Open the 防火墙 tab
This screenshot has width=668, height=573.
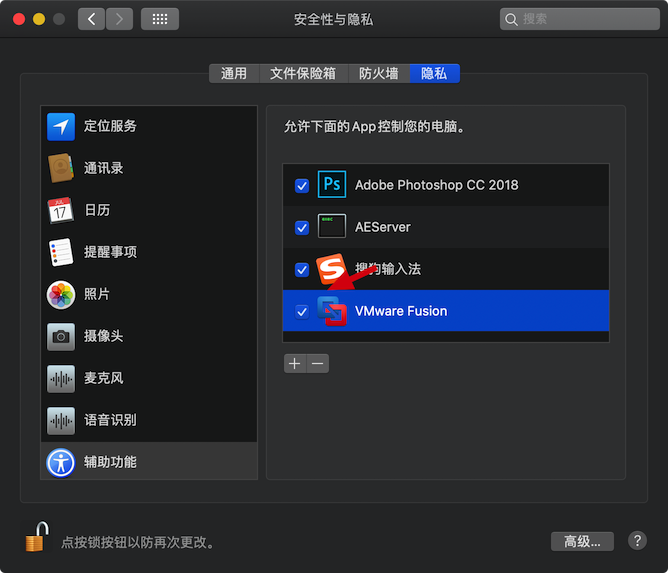click(x=379, y=74)
